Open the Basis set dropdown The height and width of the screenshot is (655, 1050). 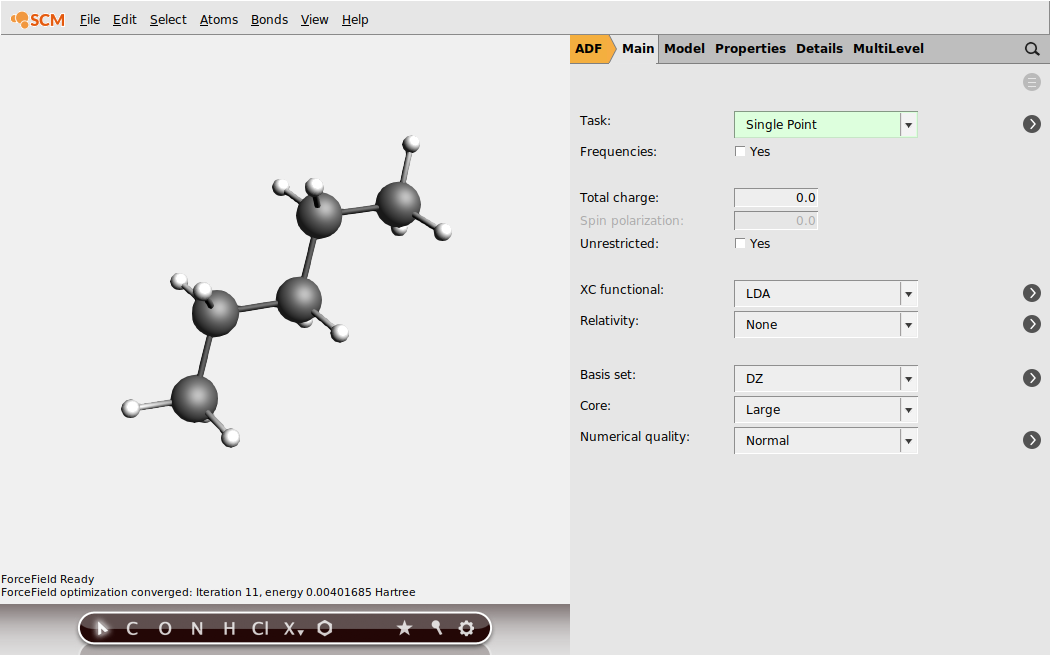pyautogui.click(x=825, y=379)
